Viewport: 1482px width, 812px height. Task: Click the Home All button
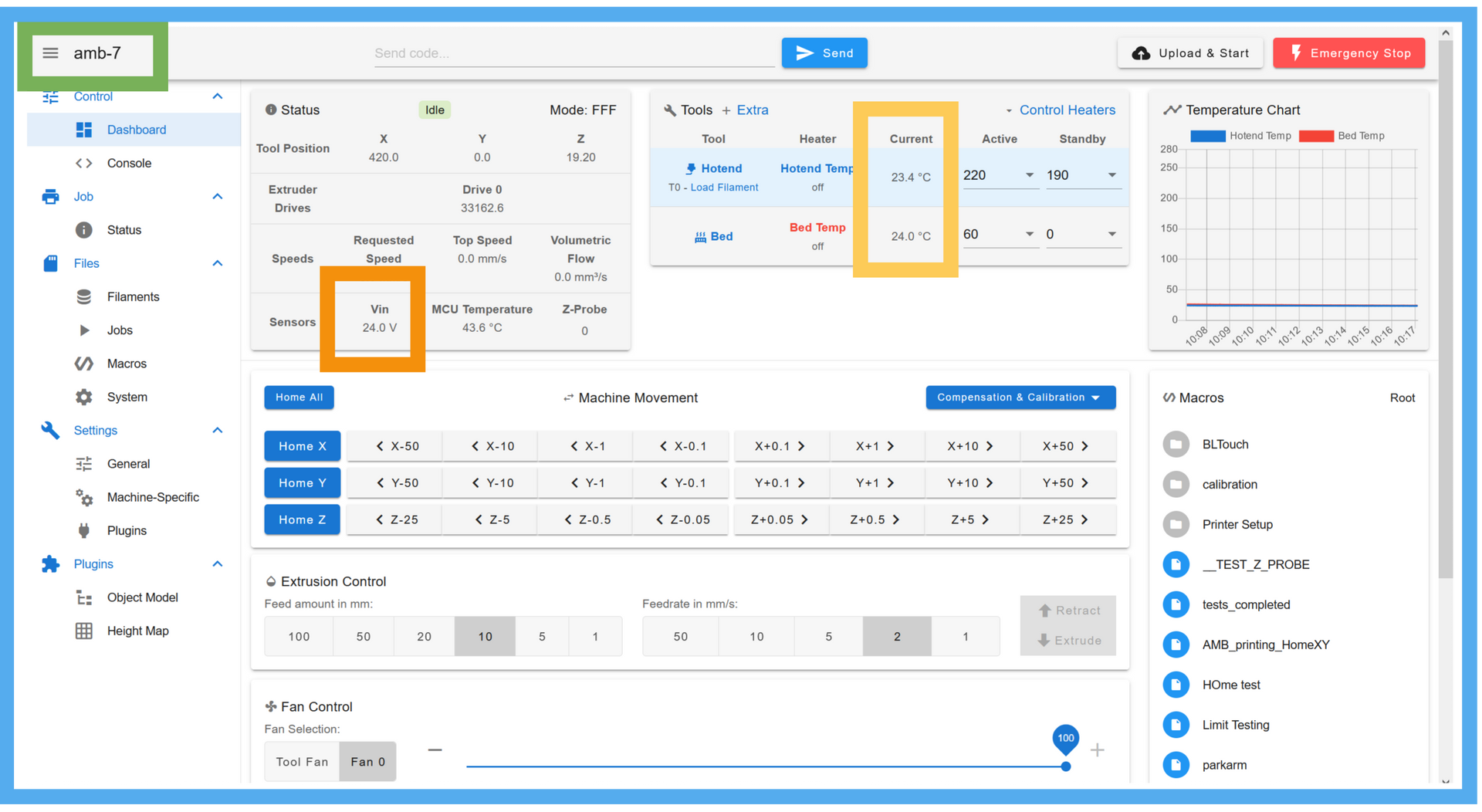click(299, 398)
